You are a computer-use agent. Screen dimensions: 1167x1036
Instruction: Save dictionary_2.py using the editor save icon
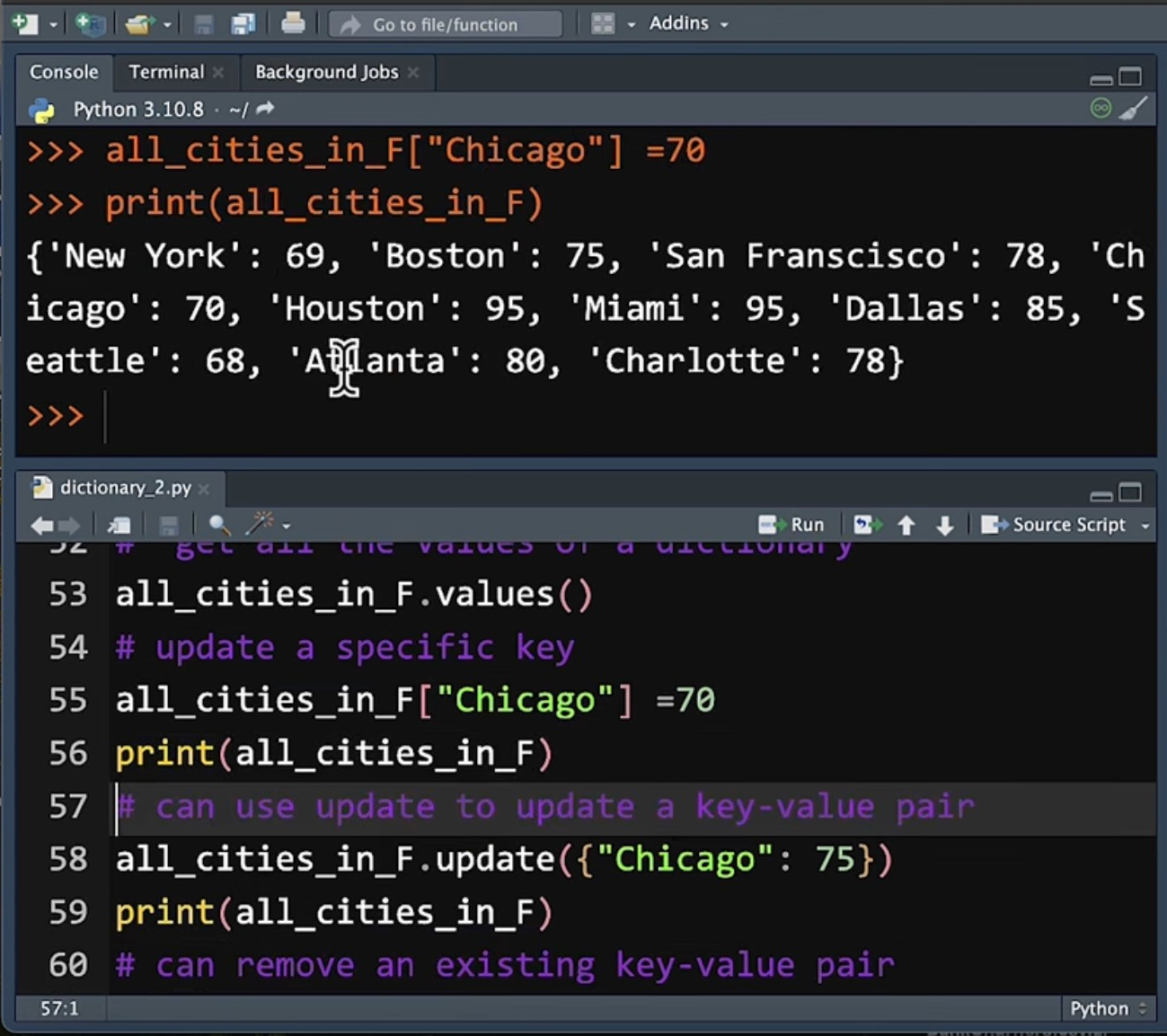pos(168,525)
